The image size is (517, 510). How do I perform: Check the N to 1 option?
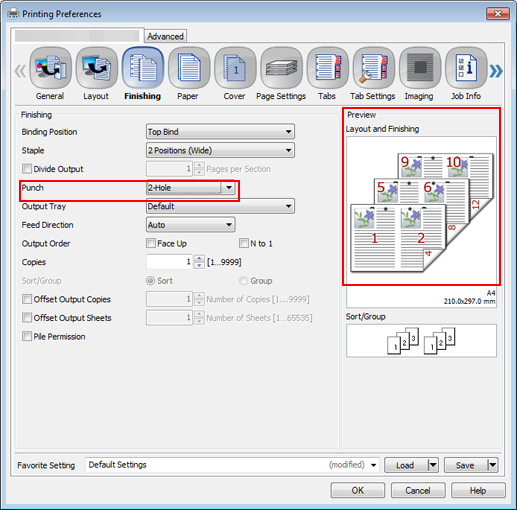click(x=244, y=243)
